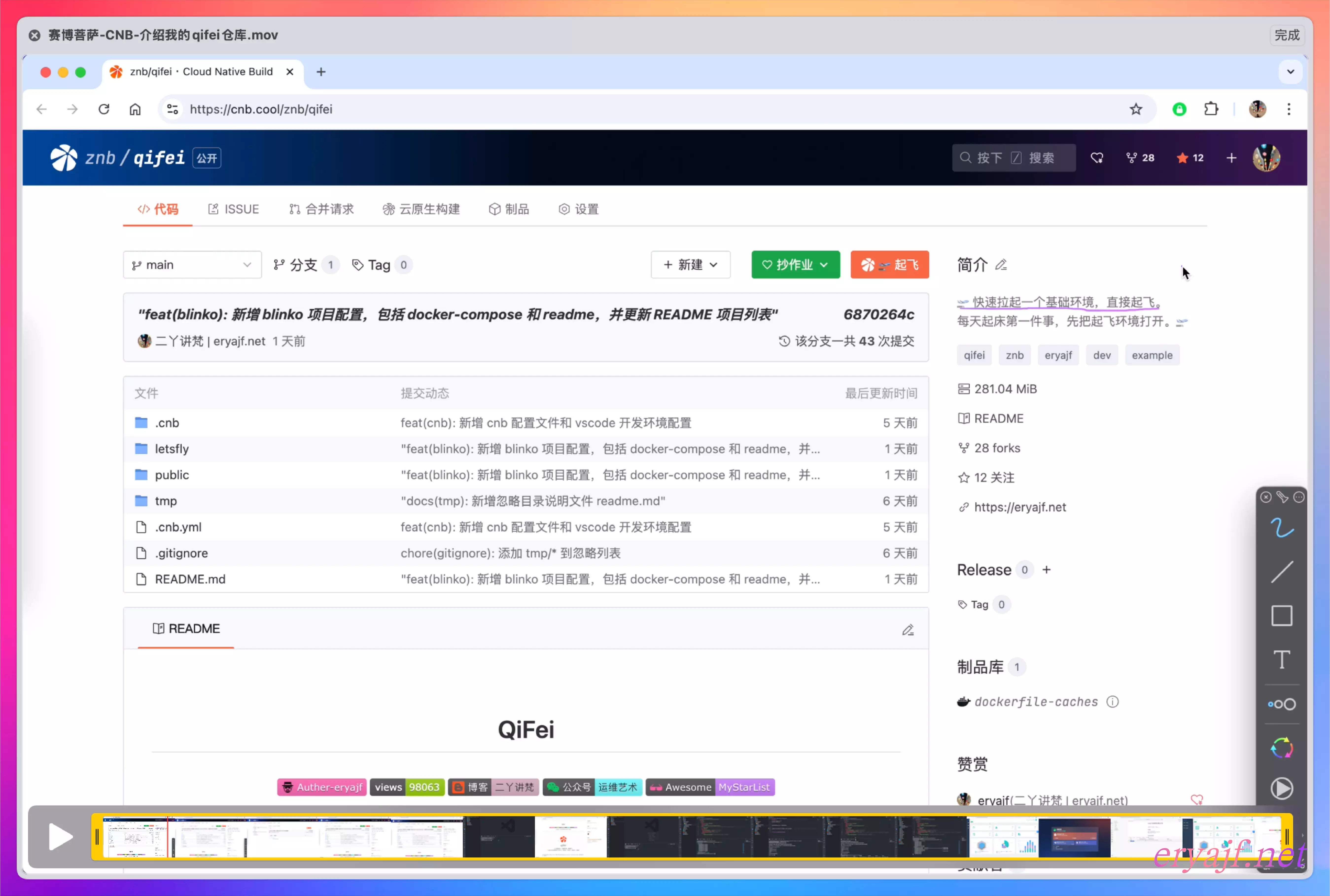Image resolution: width=1330 pixels, height=896 pixels.
Task: Click the 完成 button in title bar
Action: coord(1287,35)
